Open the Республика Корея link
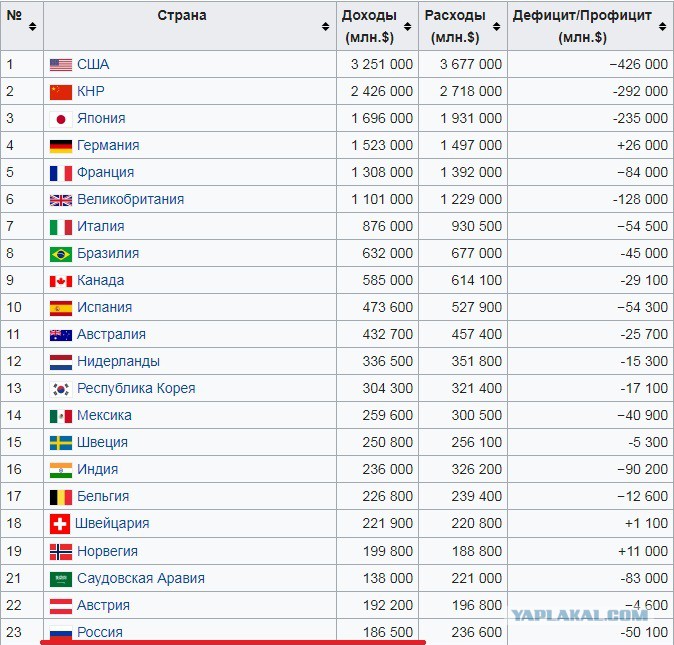The image size is (674, 645). click(136, 389)
